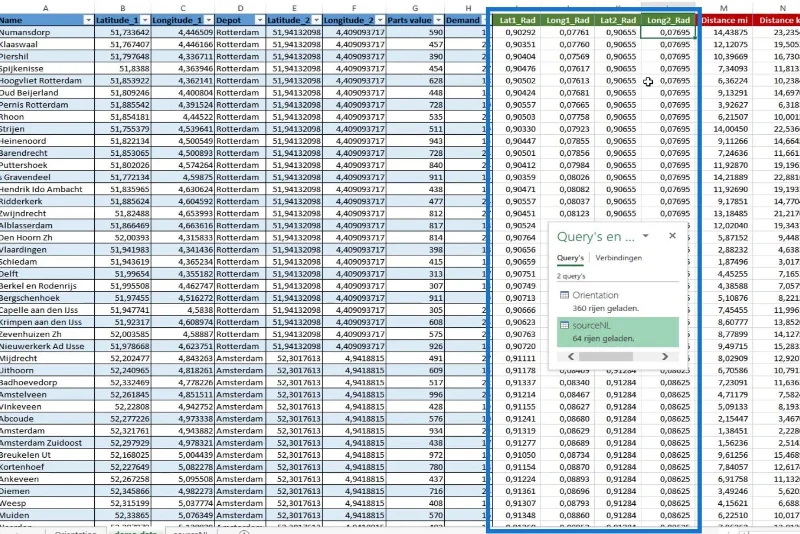800x534 pixels.
Task: Select Mijdrecht's Amsterdam depot cell
Action: coord(240,359)
